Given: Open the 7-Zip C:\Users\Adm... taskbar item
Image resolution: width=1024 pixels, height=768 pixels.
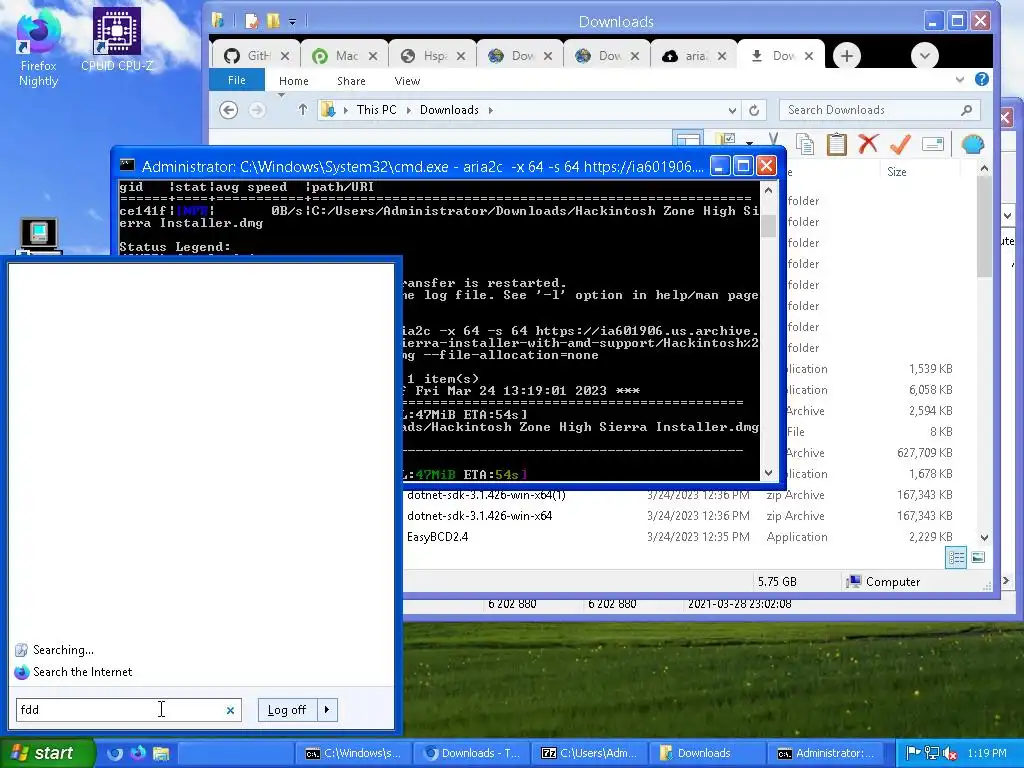Looking at the screenshot, I should (589, 753).
